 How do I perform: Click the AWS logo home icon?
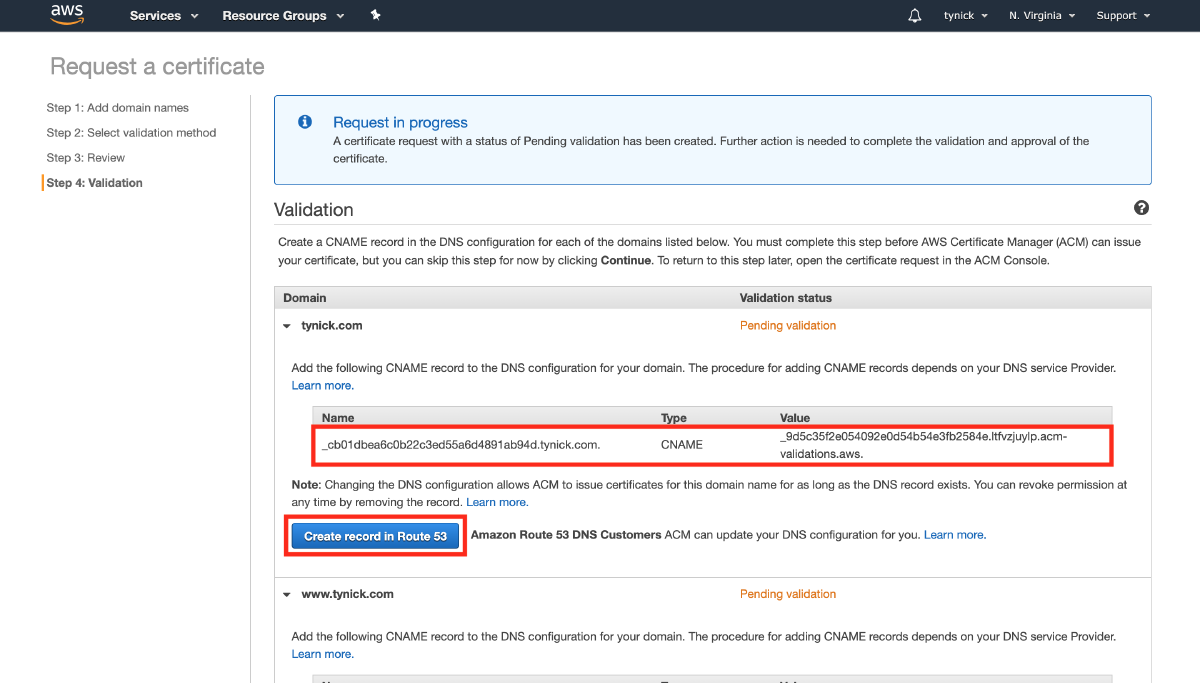click(x=67, y=15)
